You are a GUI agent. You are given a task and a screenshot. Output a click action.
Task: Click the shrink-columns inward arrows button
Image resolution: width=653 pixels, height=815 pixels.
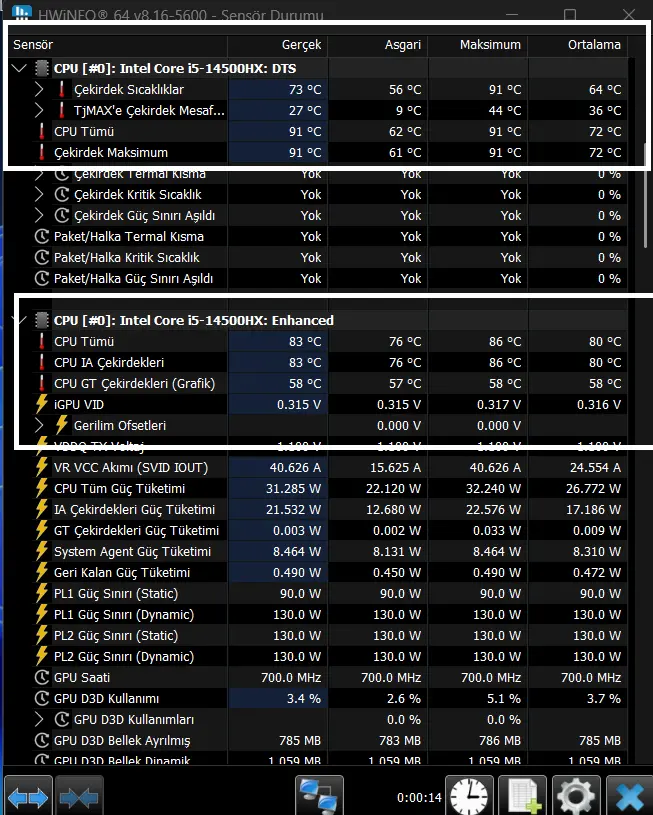(79, 796)
